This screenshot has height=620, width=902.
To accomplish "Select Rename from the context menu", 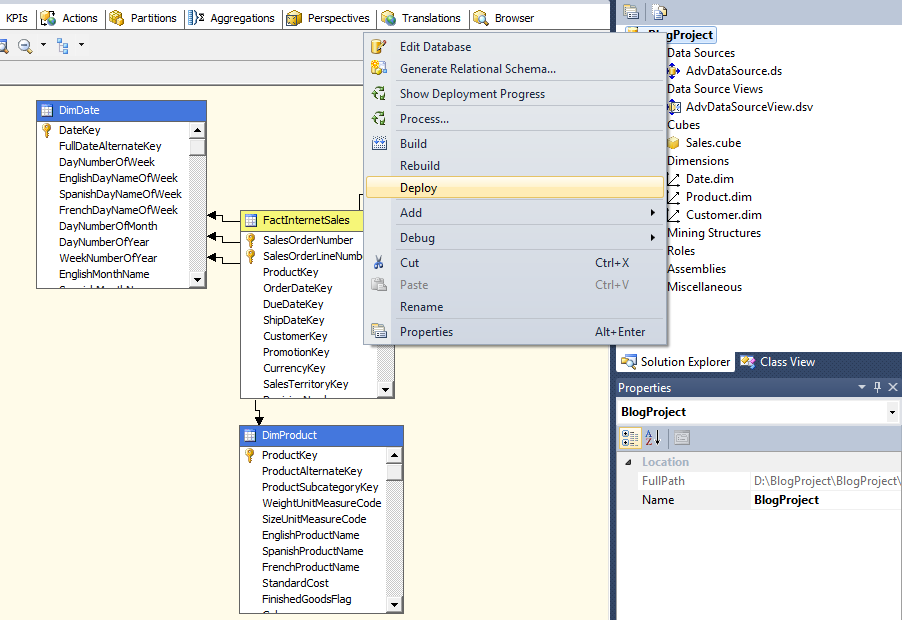I will pos(514,307).
